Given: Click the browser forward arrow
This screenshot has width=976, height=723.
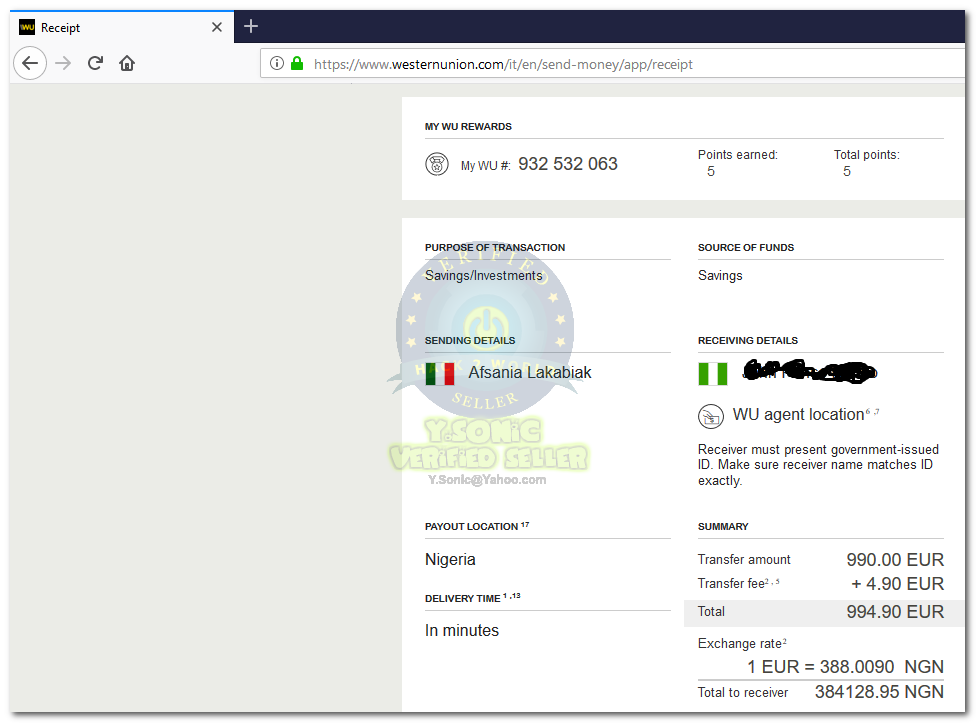Looking at the screenshot, I should (63, 63).
